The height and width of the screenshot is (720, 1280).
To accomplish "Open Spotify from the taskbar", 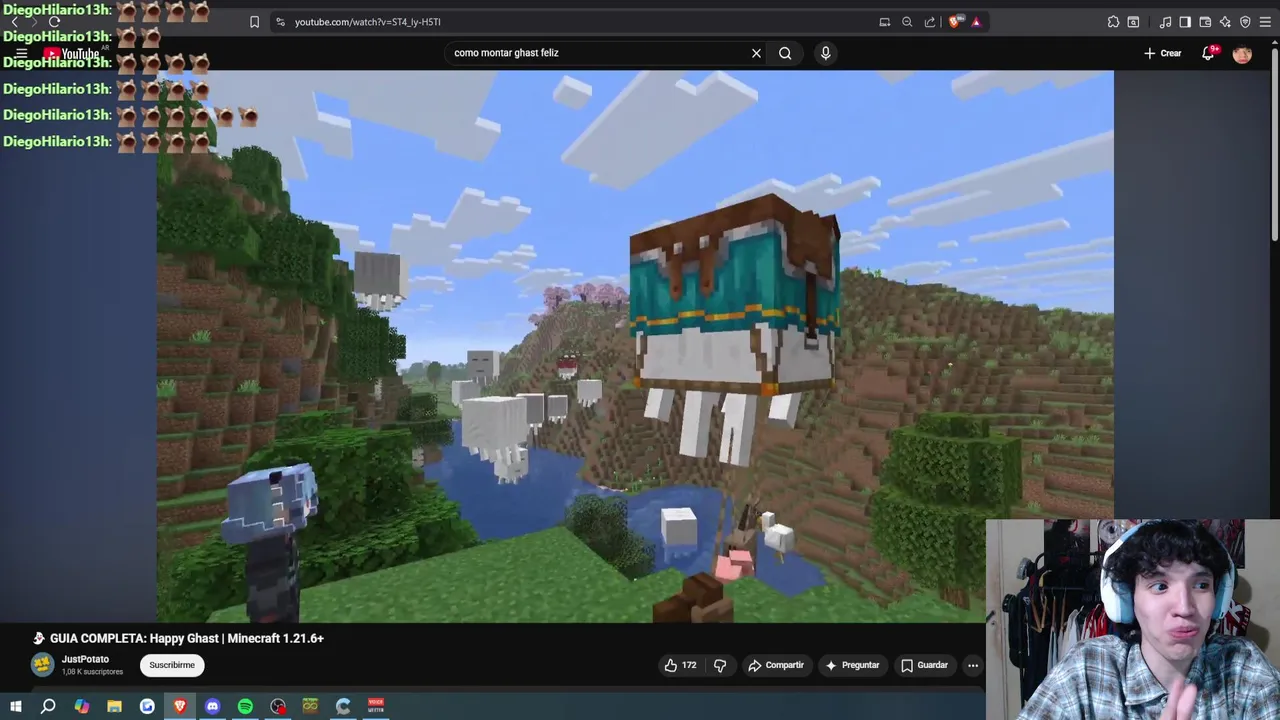I will [x=245, y=706].
